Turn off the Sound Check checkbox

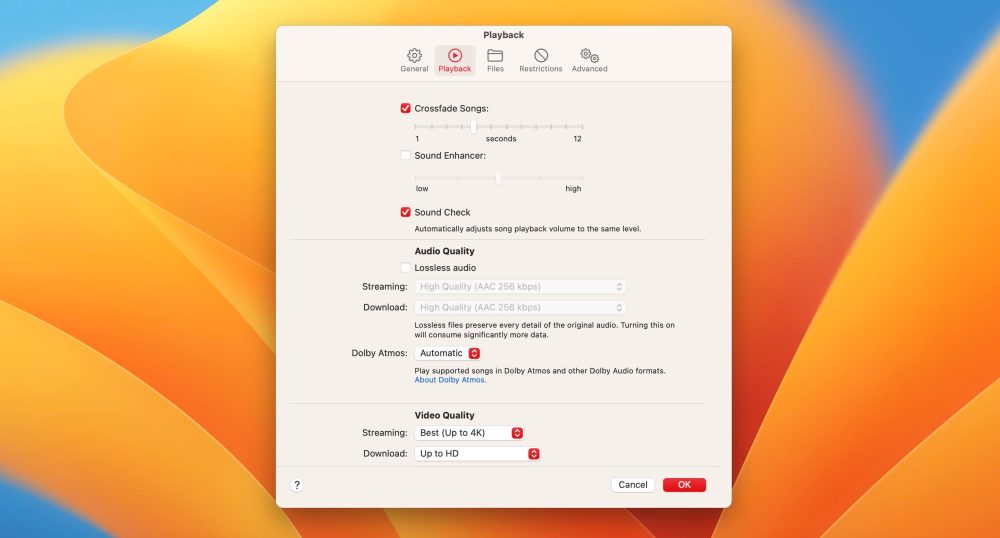(406, 212)
